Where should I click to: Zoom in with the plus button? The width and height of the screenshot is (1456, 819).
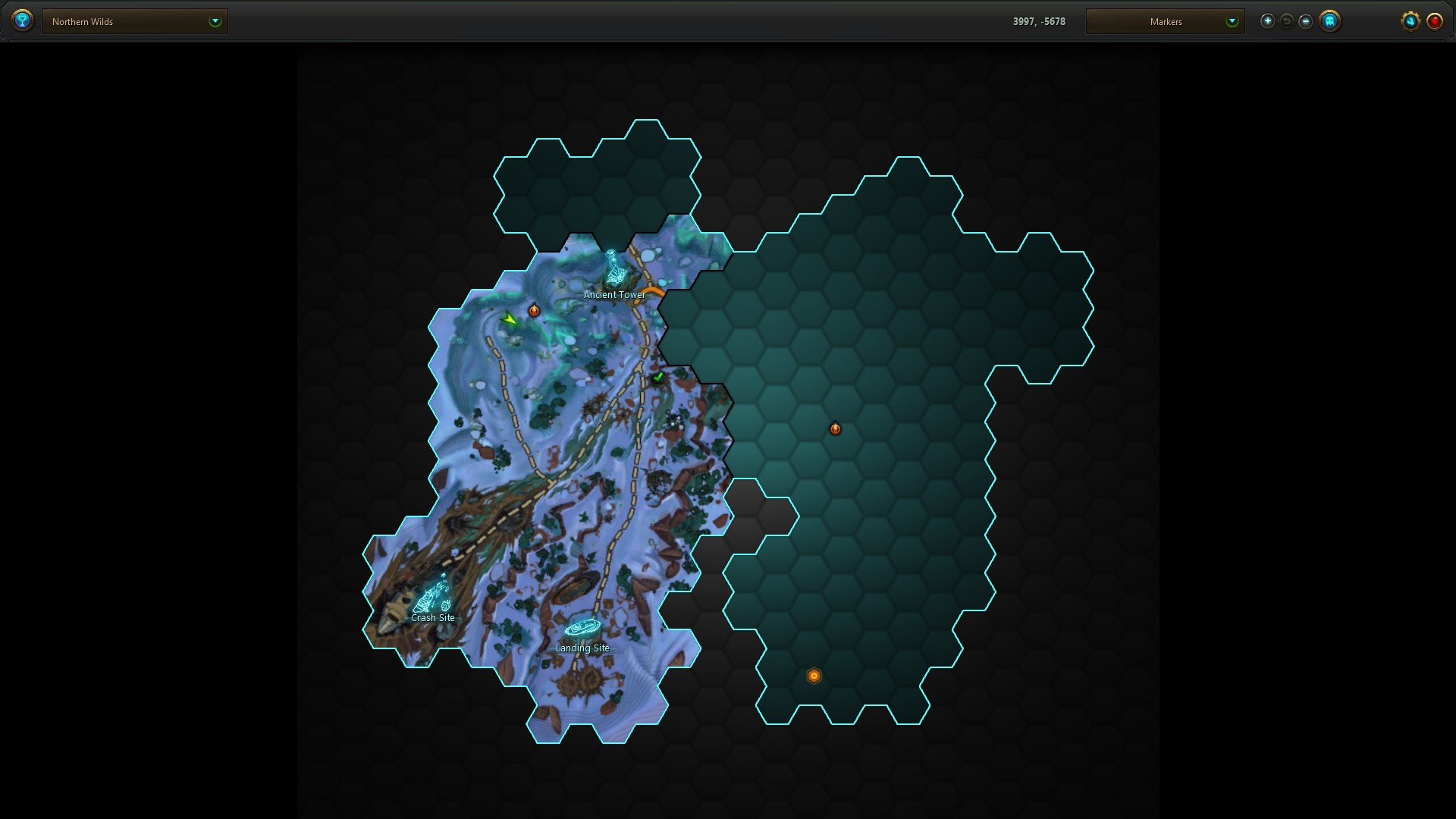click(1267, 21)
